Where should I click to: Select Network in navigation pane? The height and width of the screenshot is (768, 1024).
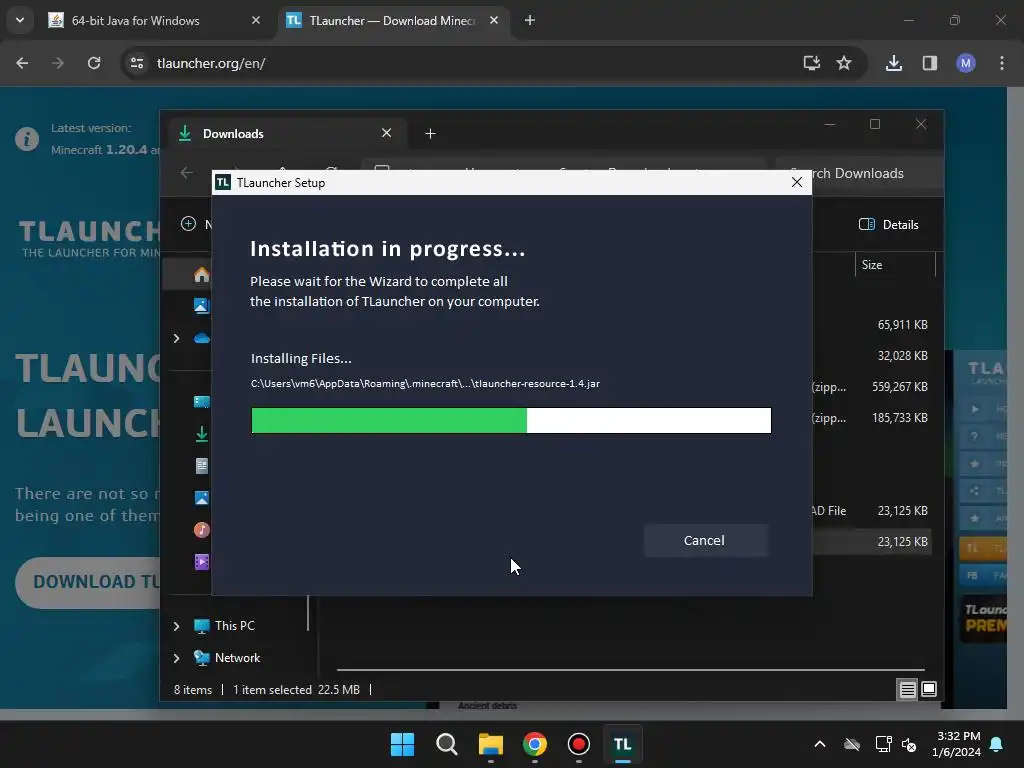(236, 658)
